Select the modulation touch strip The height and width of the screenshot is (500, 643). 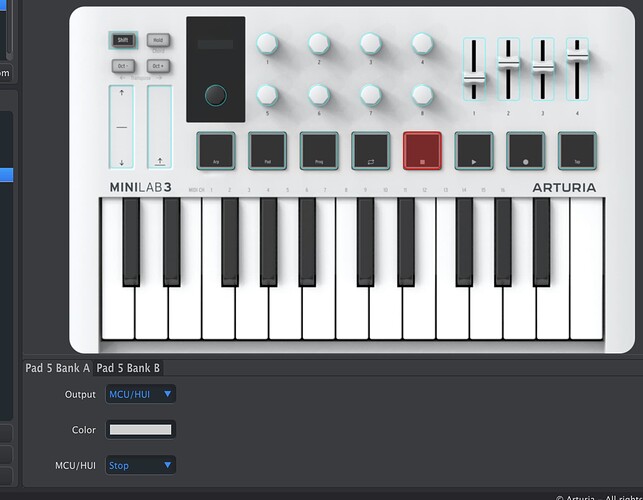click(160, 127)
